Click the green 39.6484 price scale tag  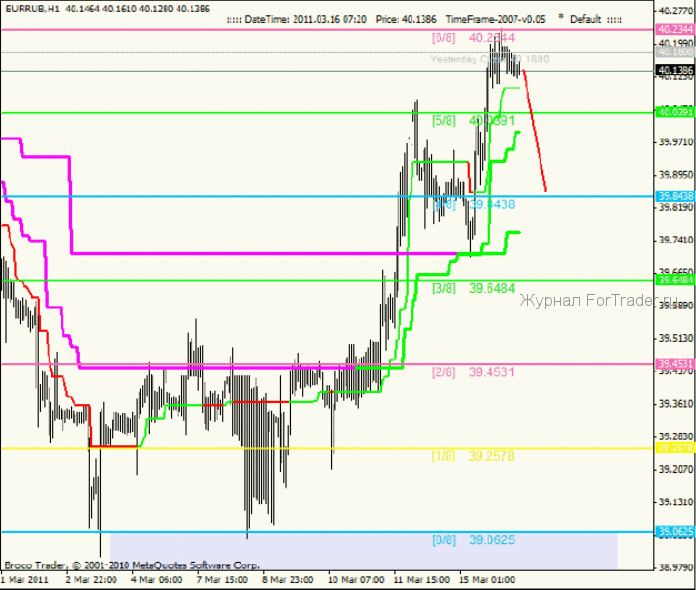tap(675, 280)
